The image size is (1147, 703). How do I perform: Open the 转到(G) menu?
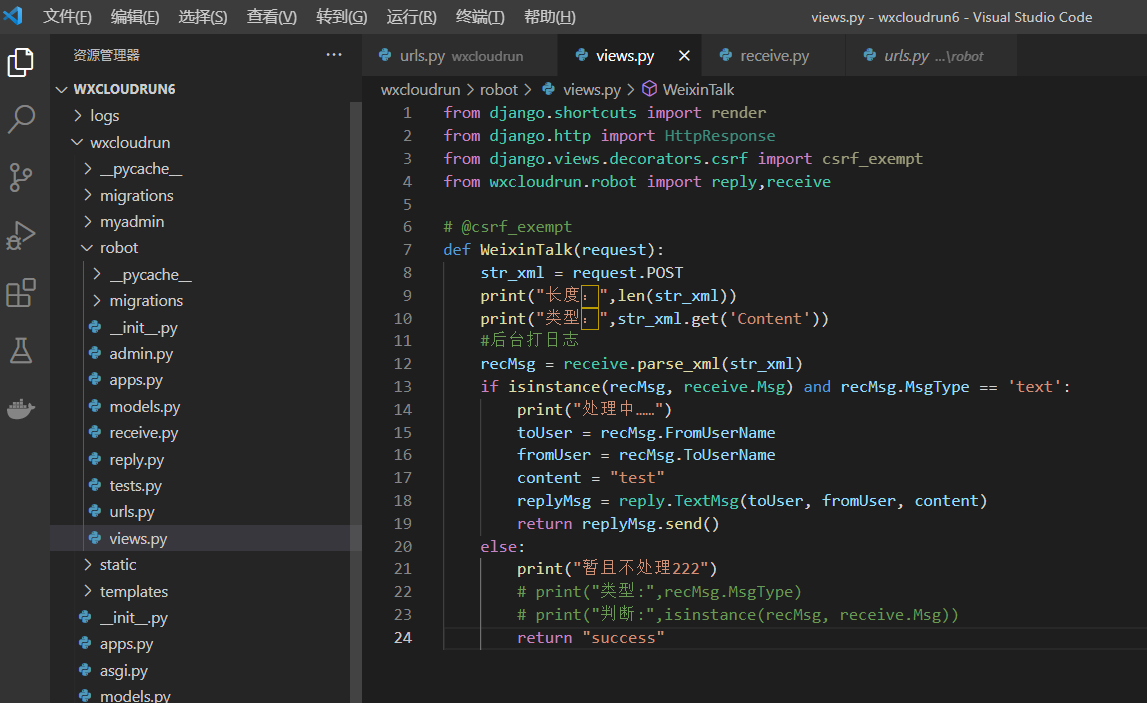[x=342, y=17]
